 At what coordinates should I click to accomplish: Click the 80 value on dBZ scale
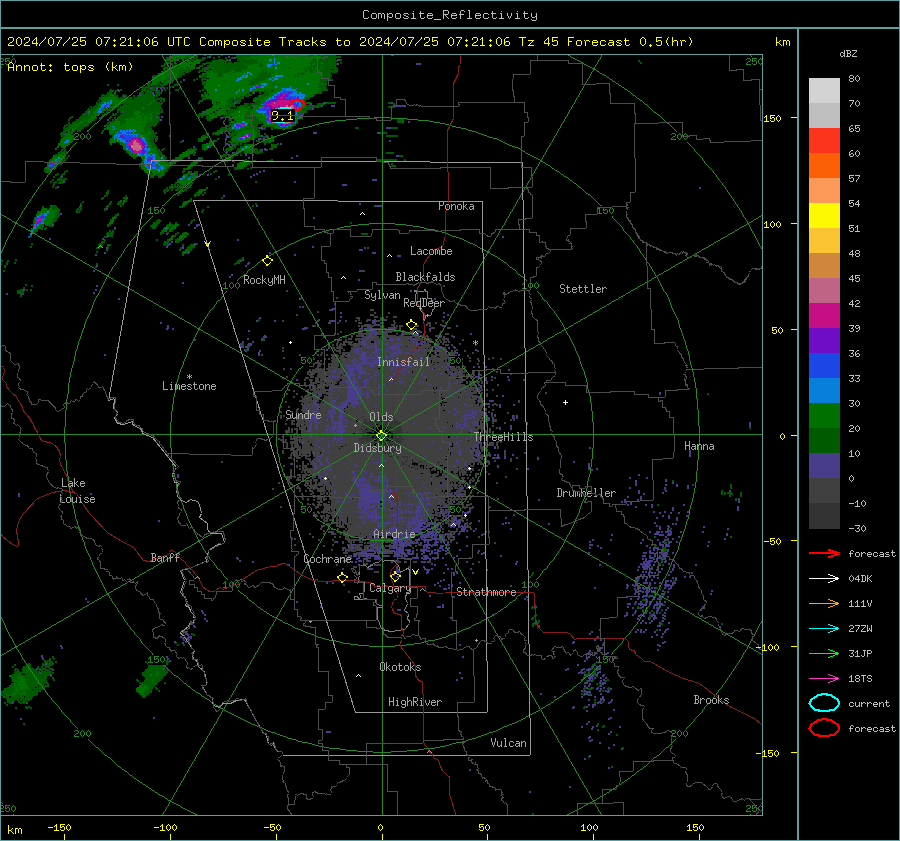click(x=854, y=79)
